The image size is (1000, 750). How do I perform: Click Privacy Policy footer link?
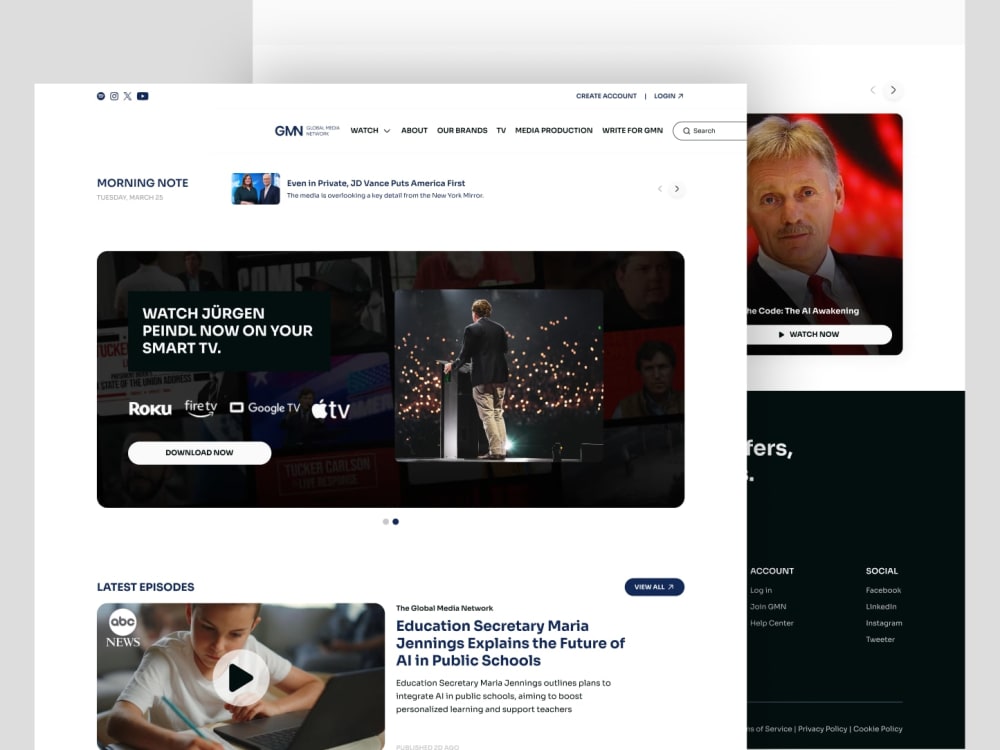(823, 729)
